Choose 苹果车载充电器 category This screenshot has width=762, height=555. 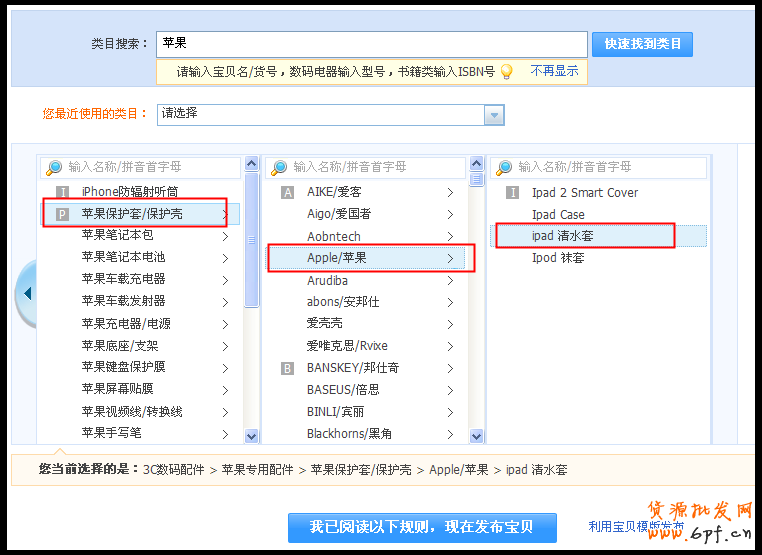click(123, 279)
